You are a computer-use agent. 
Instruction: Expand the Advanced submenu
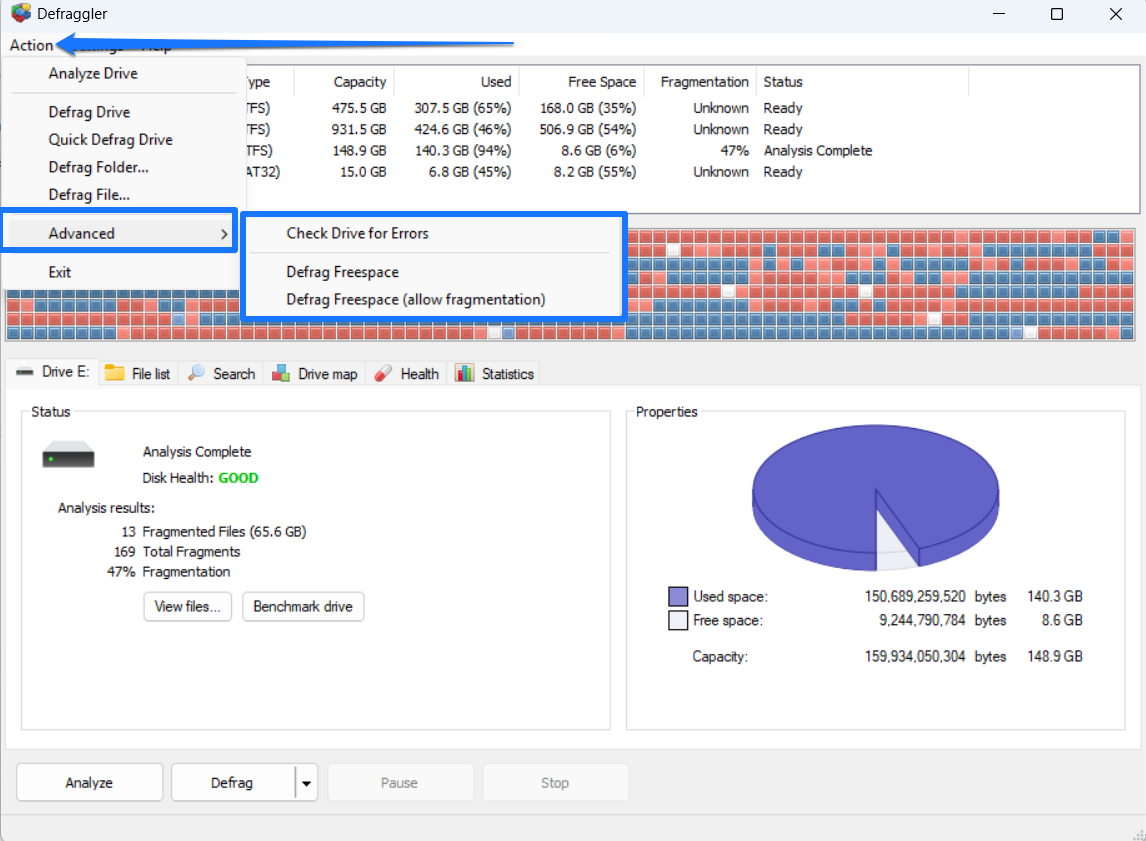[x=80, y=232]
